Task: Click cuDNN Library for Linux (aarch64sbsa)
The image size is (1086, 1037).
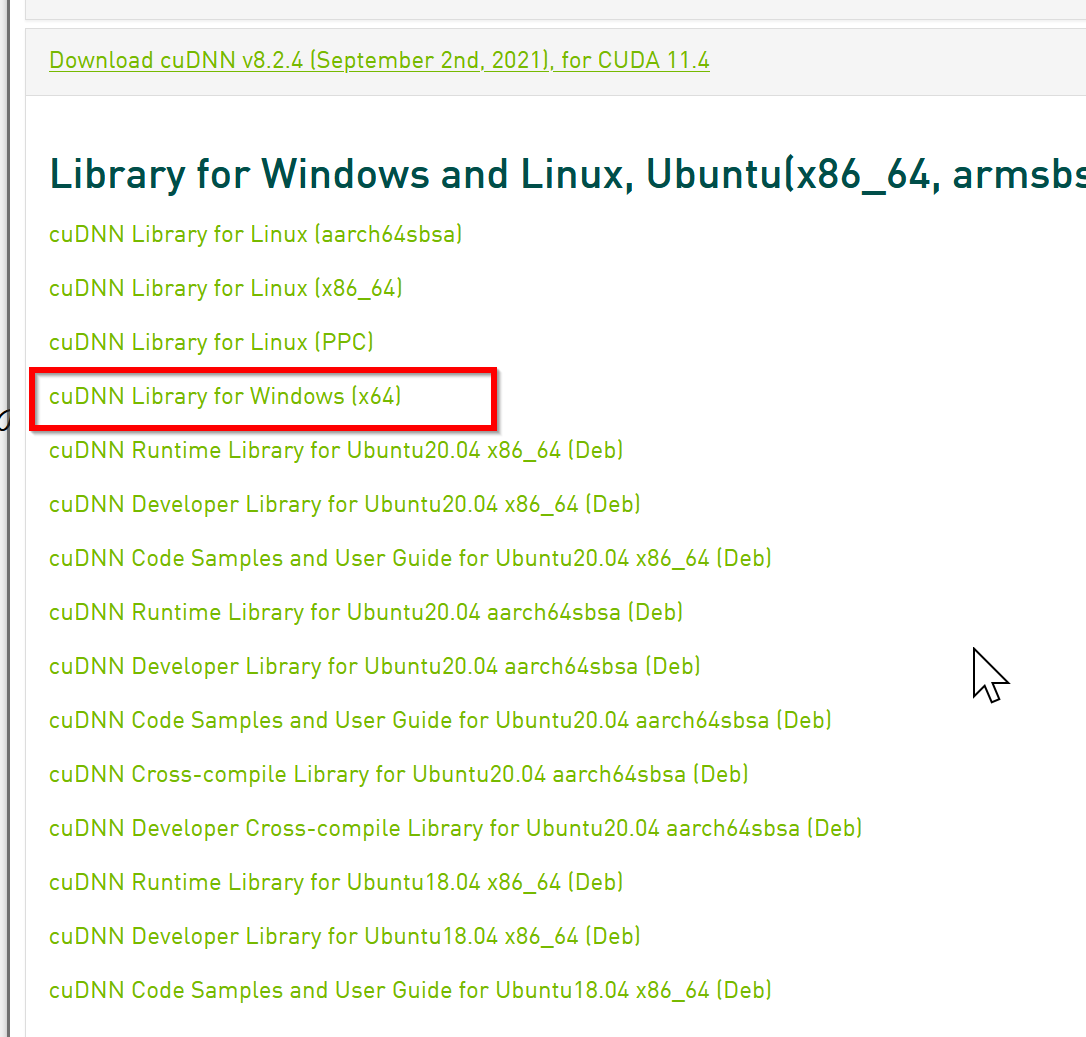Action: tap(256, 234)
